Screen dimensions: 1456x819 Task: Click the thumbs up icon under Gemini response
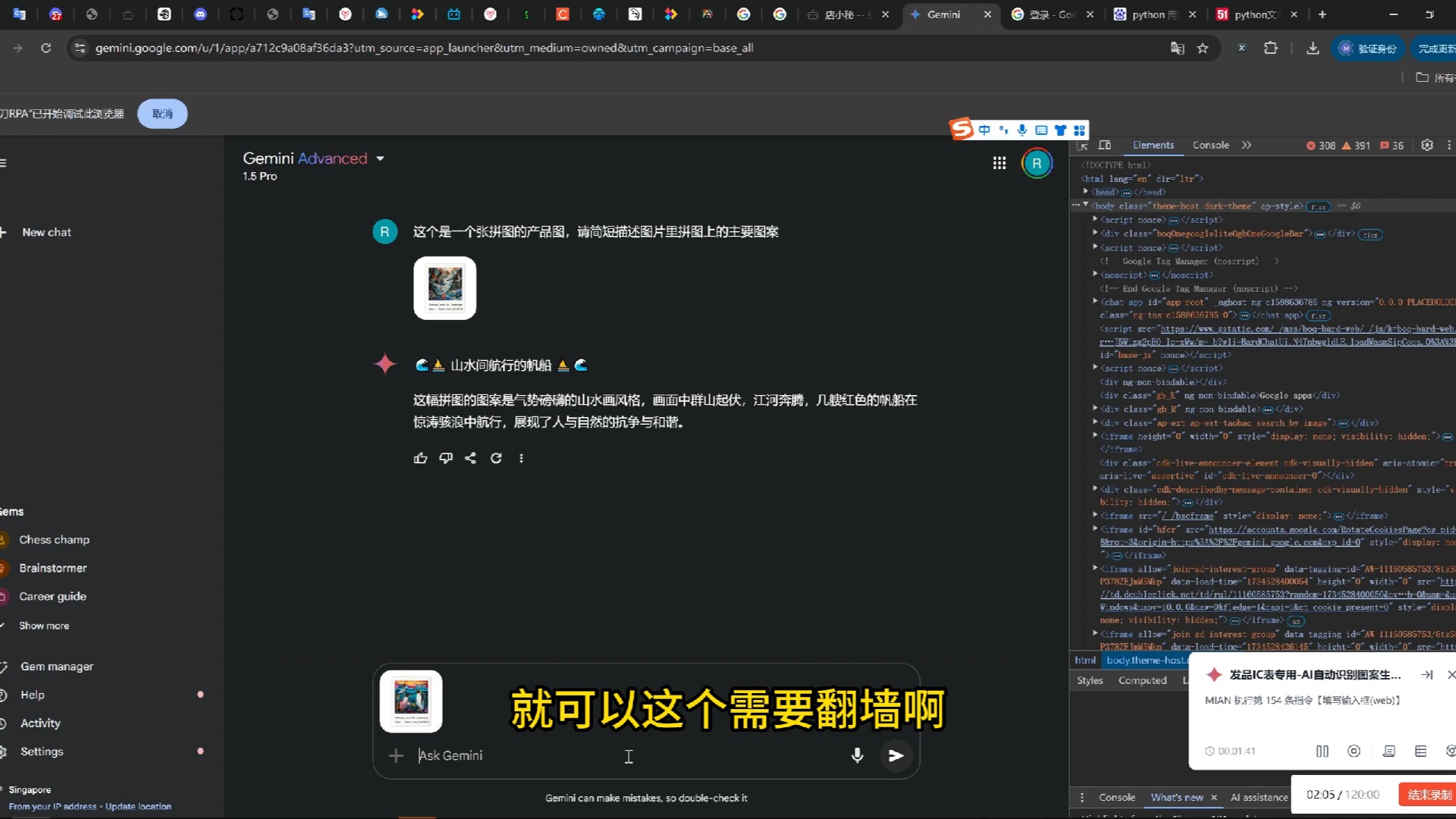(420, 458)
